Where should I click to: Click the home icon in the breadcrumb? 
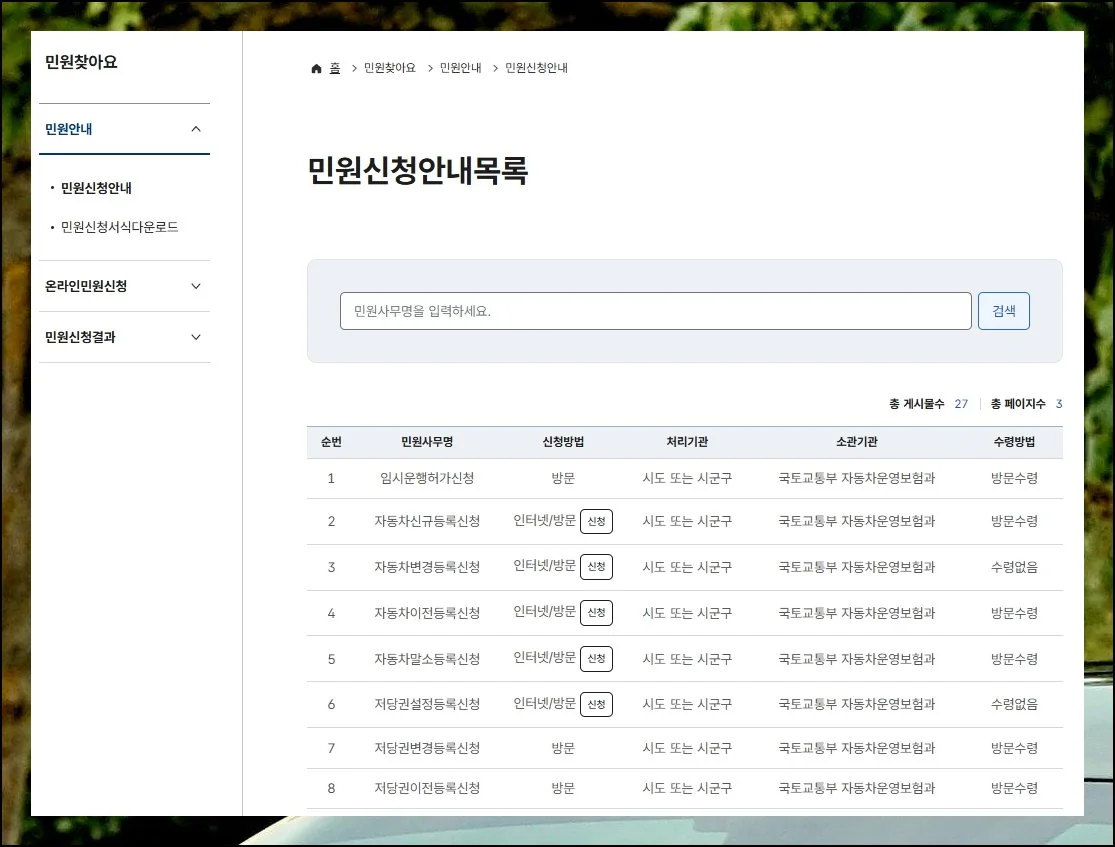[315, 67]
